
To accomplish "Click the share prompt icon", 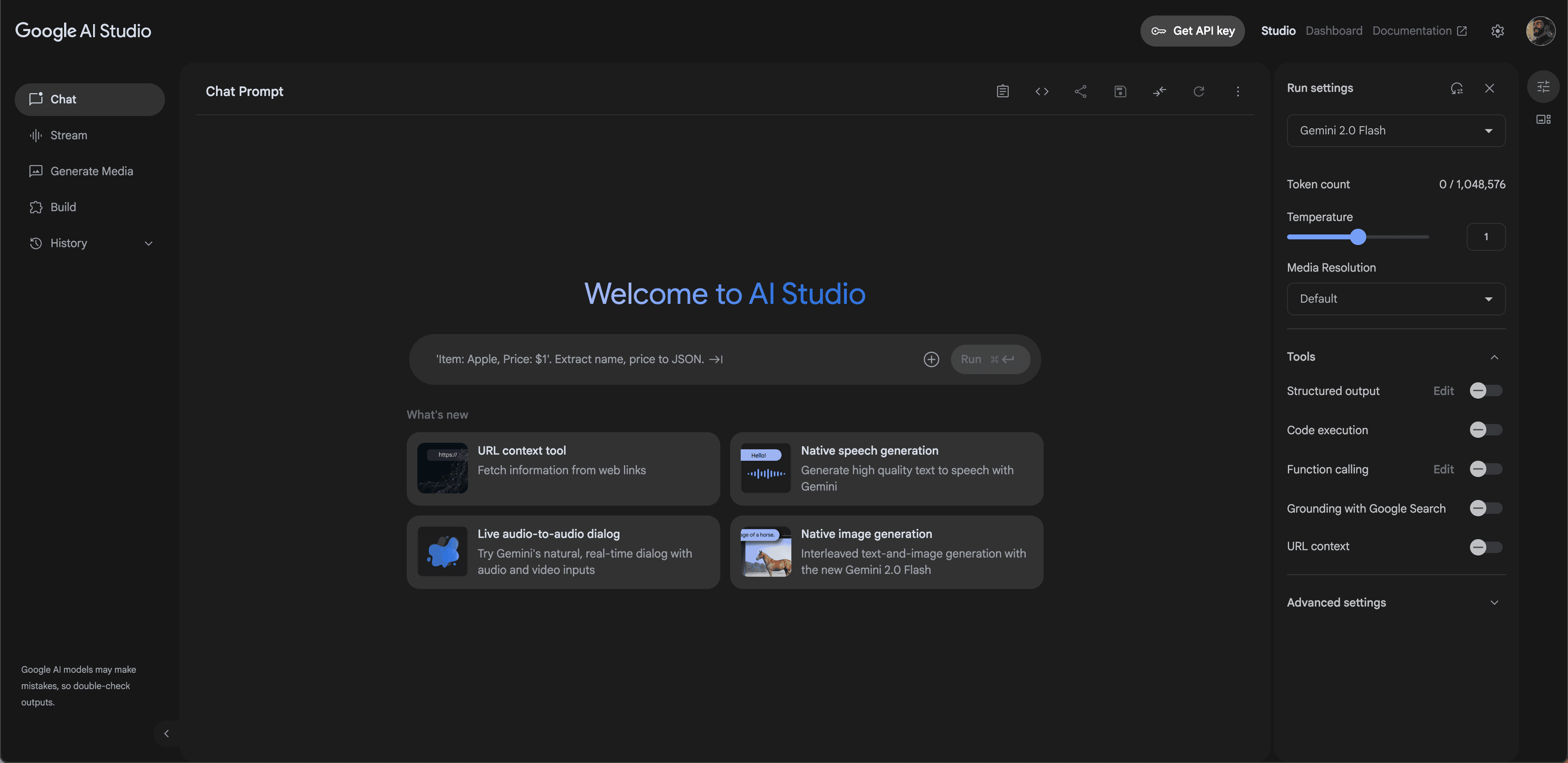I will (1080, 91).
